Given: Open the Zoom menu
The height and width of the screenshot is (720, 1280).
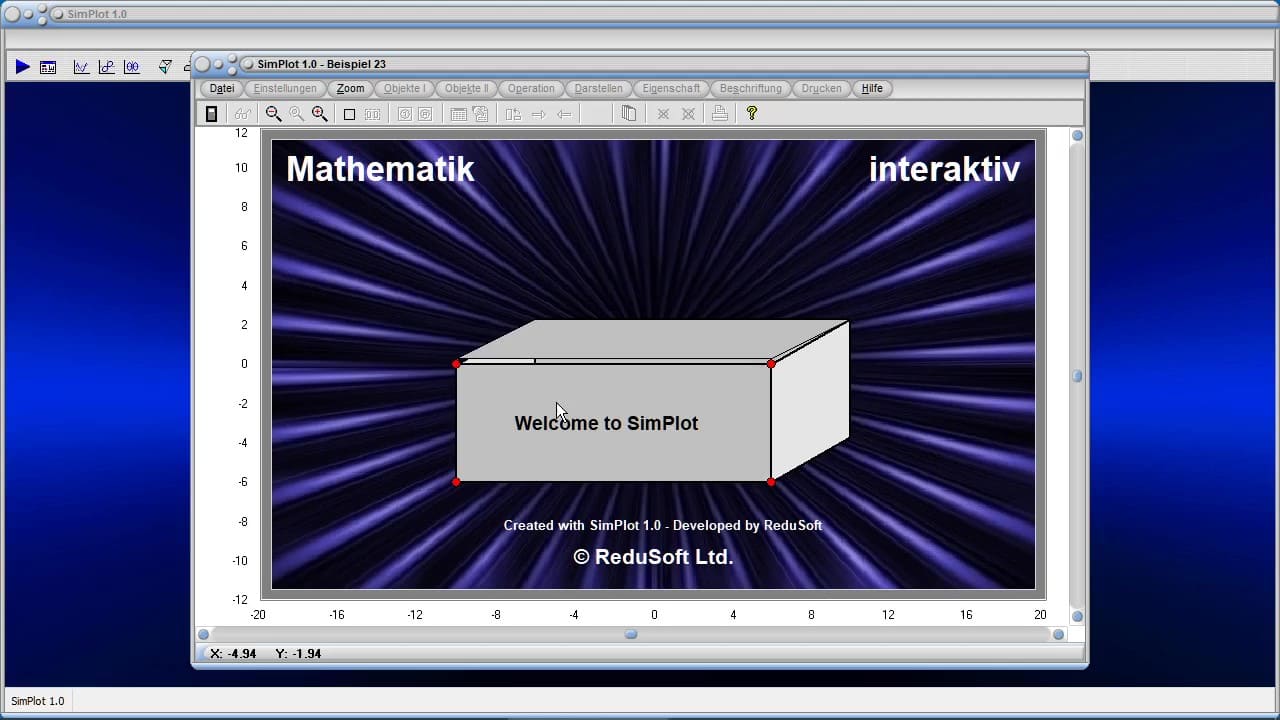Looking at the screenshot, I should (350, 88).
